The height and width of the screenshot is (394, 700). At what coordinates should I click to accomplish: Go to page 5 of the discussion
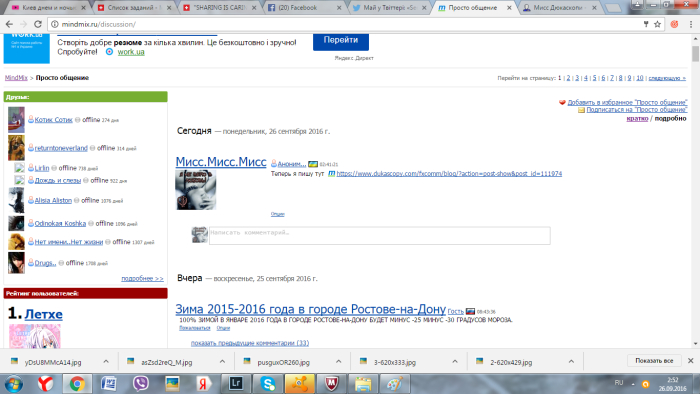coord(594,78)
